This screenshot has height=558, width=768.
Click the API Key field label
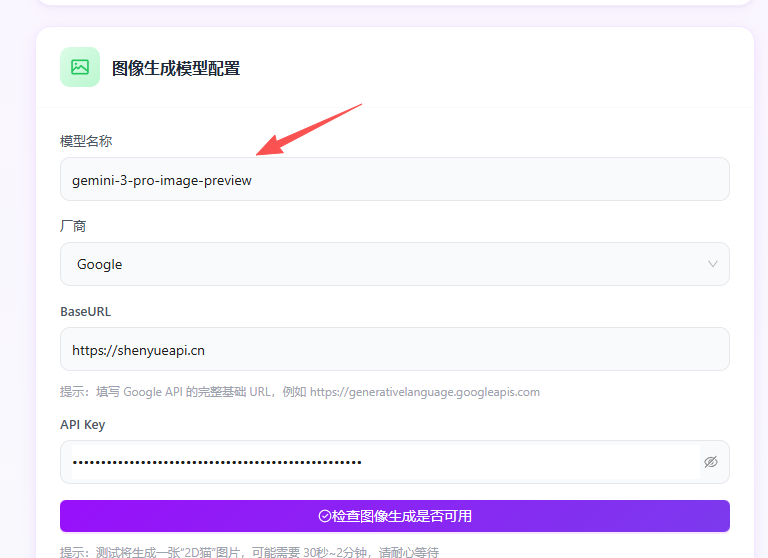point(82,424)
